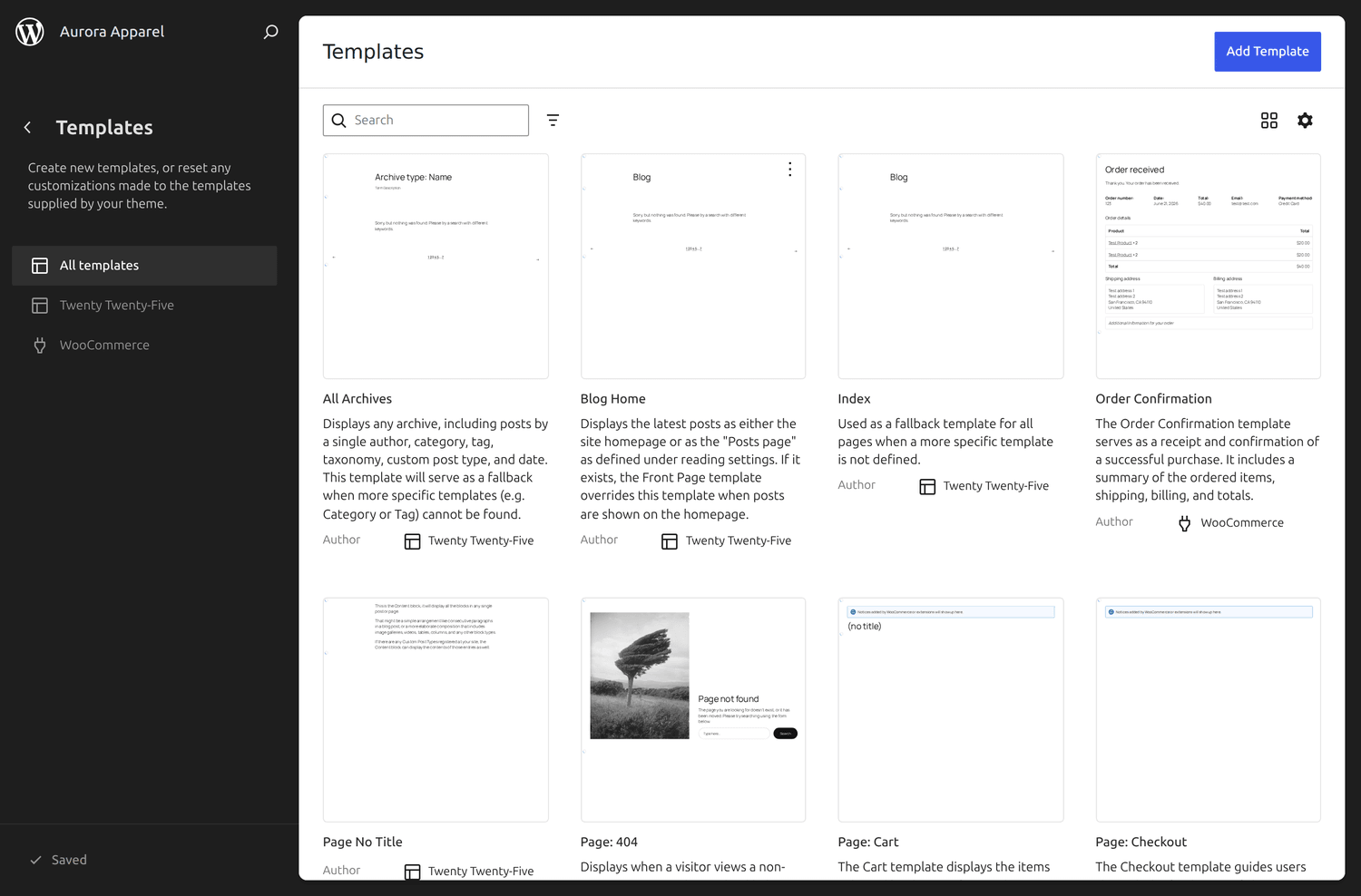The width and height of the screenshot is (1361, 896).
Task: Click the Page: Cart title link
Action: click(868, 842)
